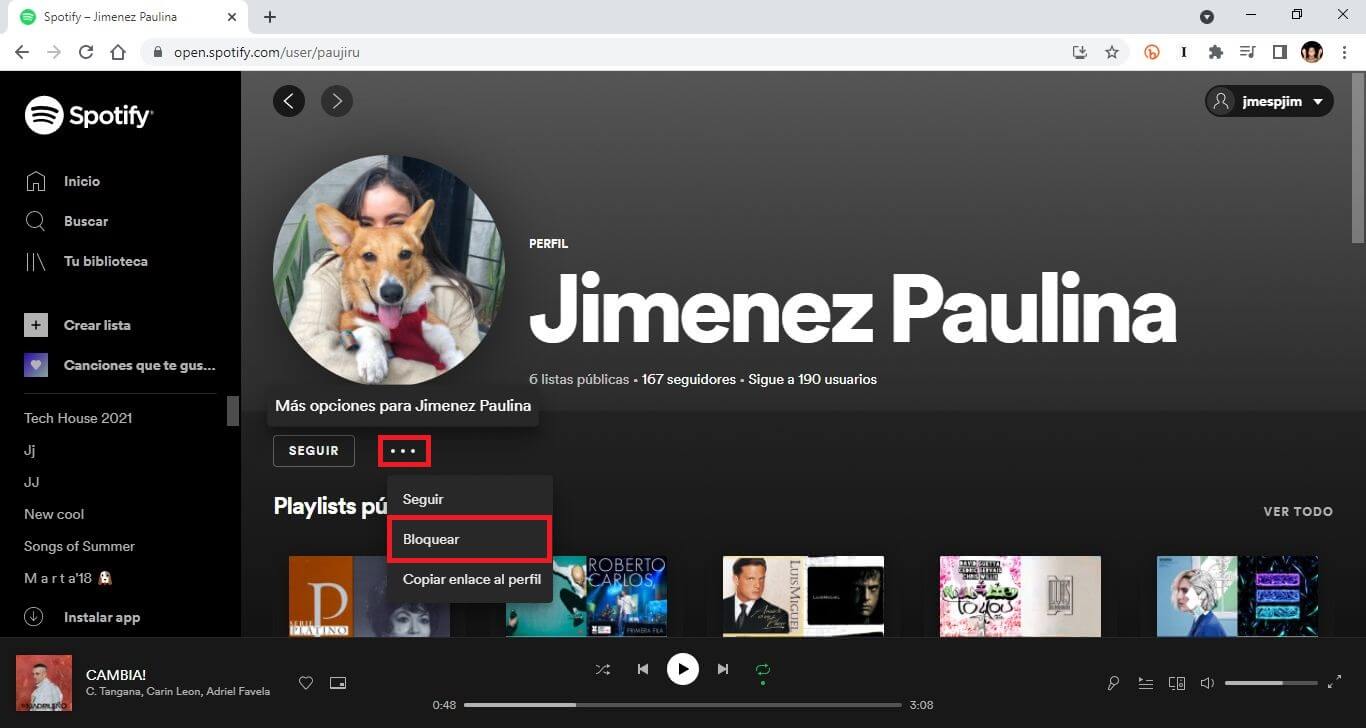Open browser media control icon

pyautogui.click(x=1248, y=52)
